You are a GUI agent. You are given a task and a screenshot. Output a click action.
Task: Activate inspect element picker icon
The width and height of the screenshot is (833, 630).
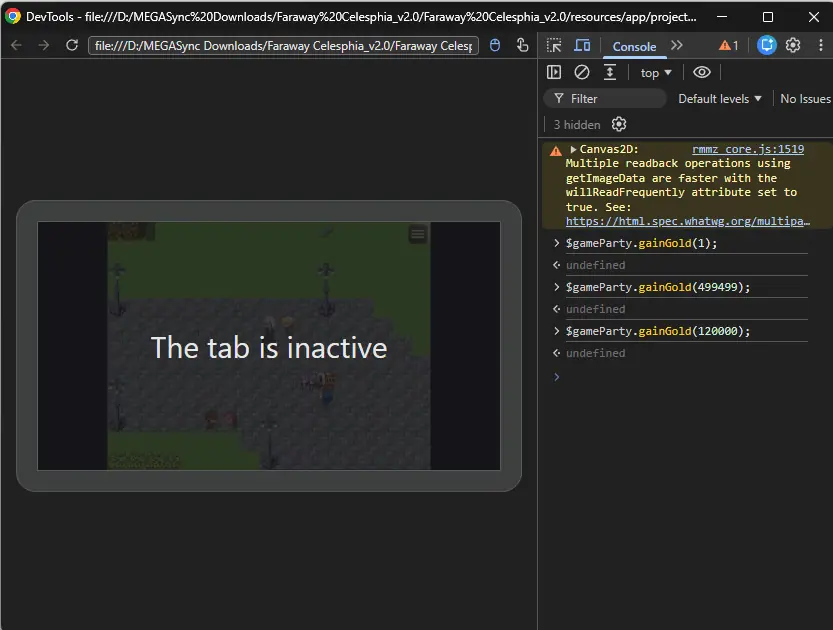coord(554,46)
